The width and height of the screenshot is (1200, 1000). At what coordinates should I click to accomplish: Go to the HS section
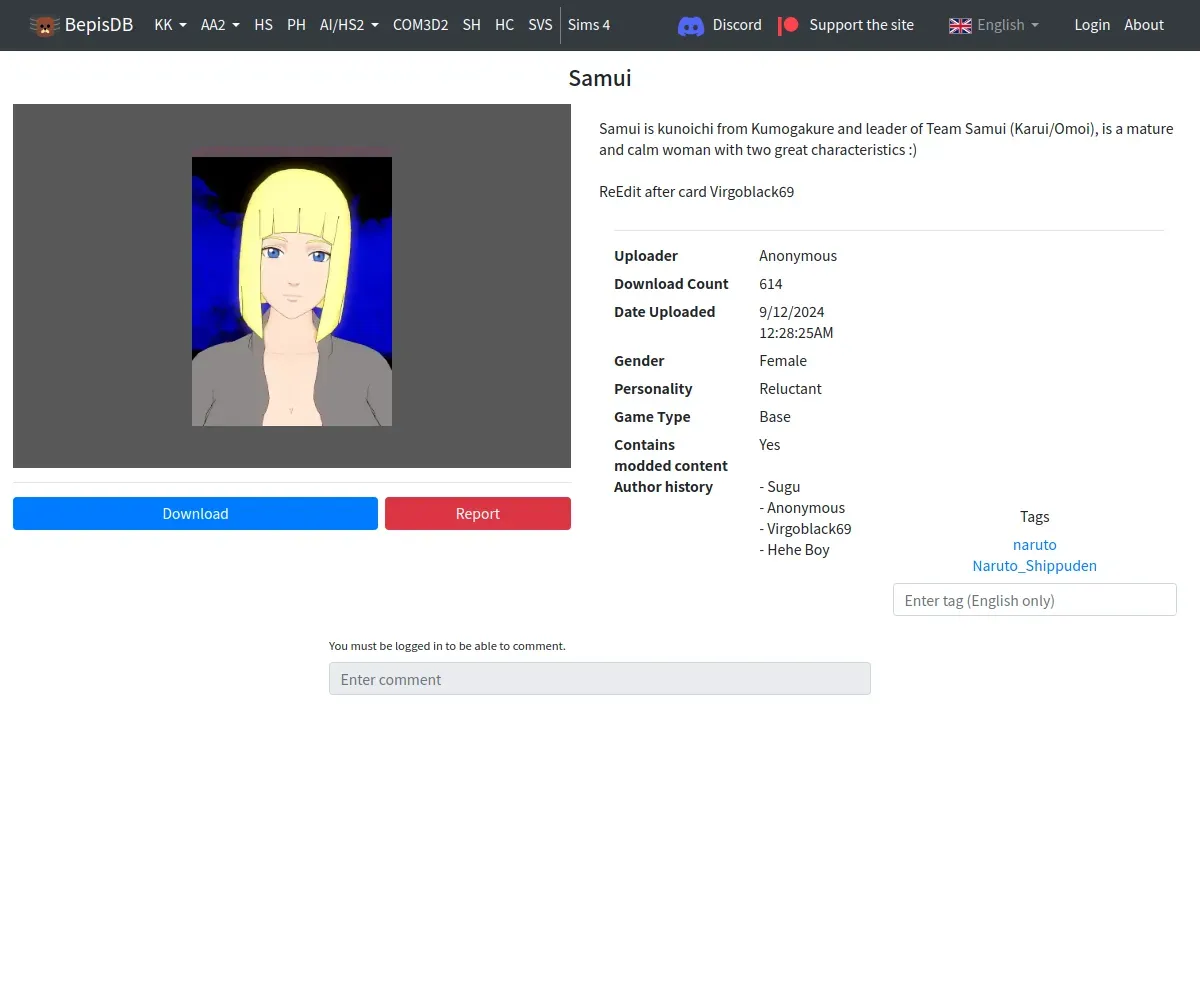[x=263, y=25]
